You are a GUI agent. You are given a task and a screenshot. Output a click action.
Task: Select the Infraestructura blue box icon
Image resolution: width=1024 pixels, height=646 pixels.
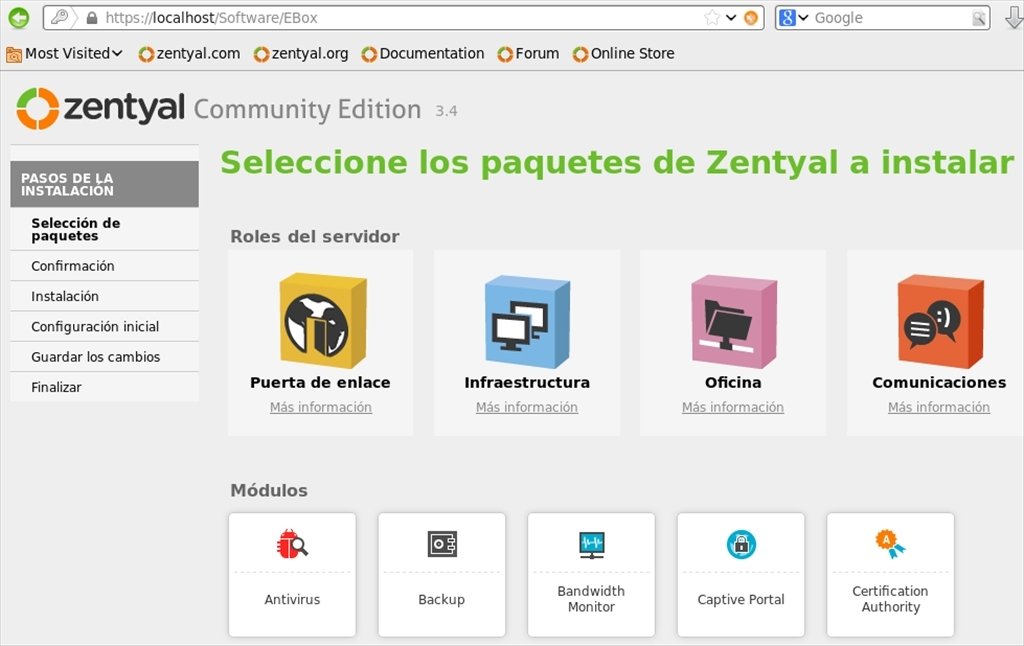point(528,321)
